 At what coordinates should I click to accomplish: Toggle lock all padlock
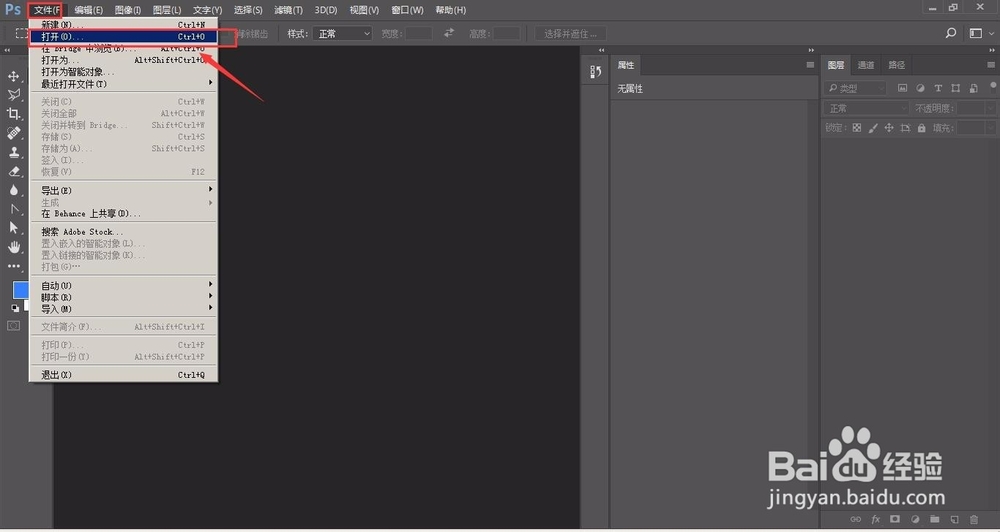[922, 128]
